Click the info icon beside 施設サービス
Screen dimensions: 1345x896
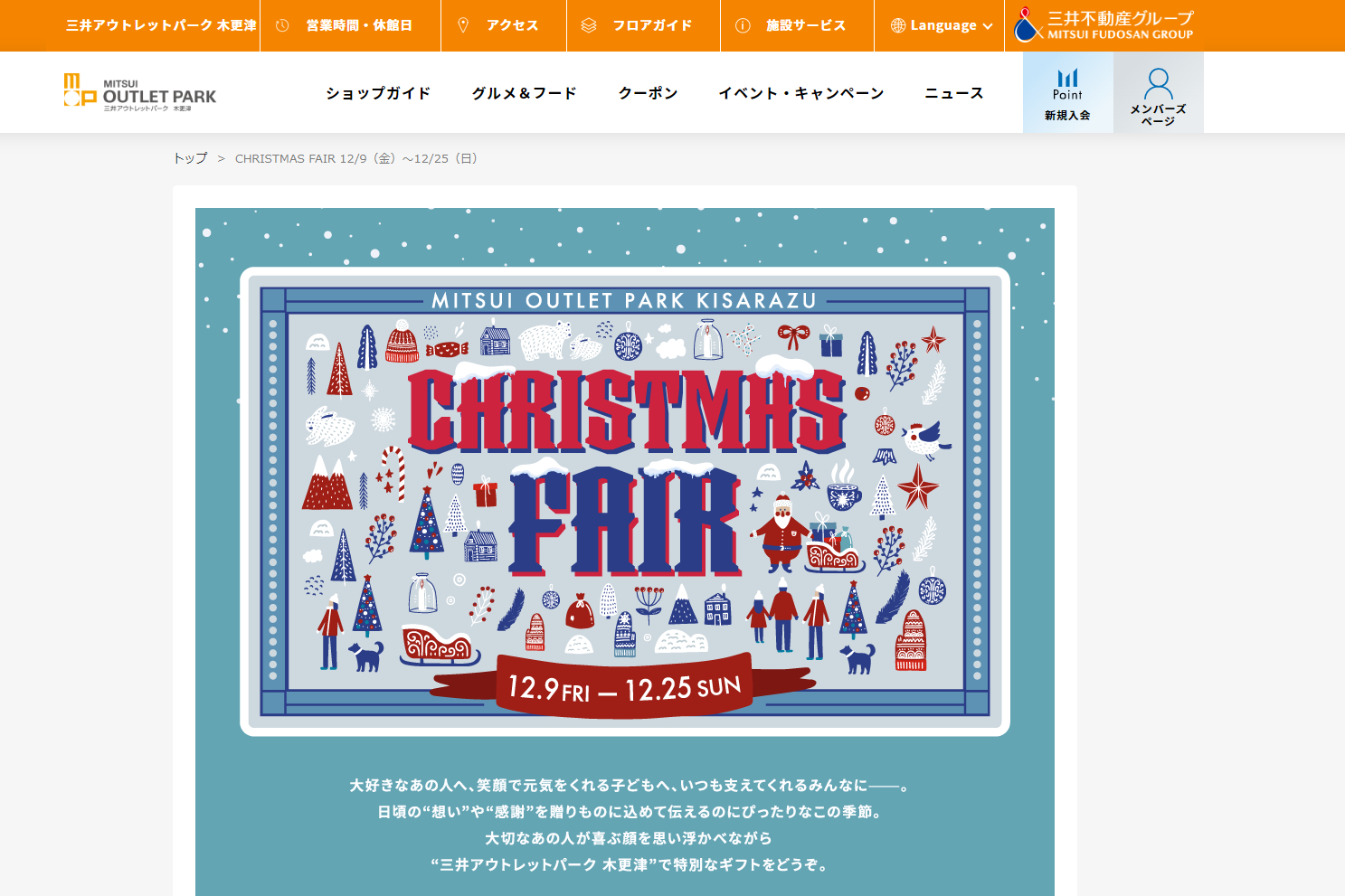743,25
